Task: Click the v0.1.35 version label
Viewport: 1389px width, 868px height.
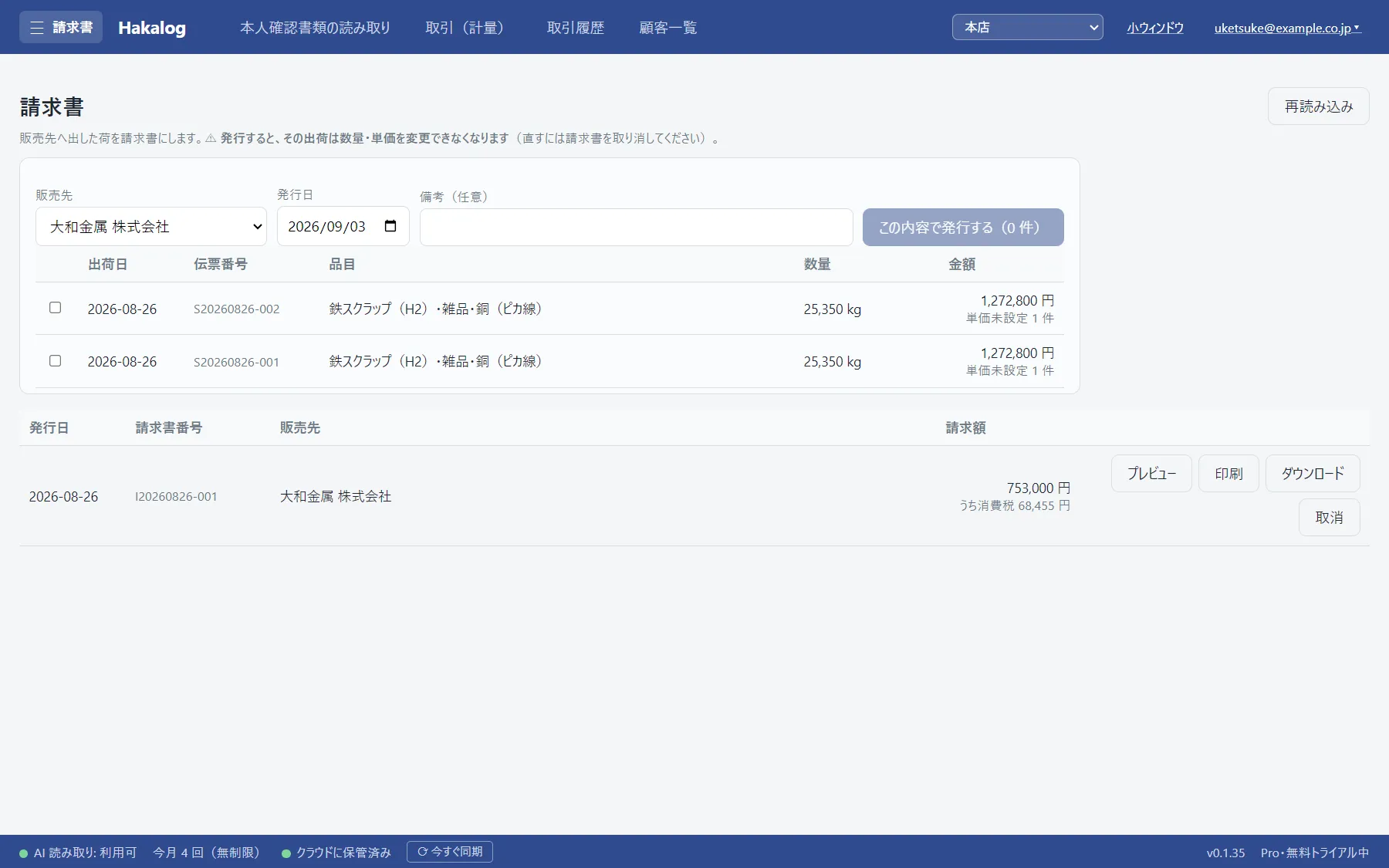Action: coord(1225,853)
